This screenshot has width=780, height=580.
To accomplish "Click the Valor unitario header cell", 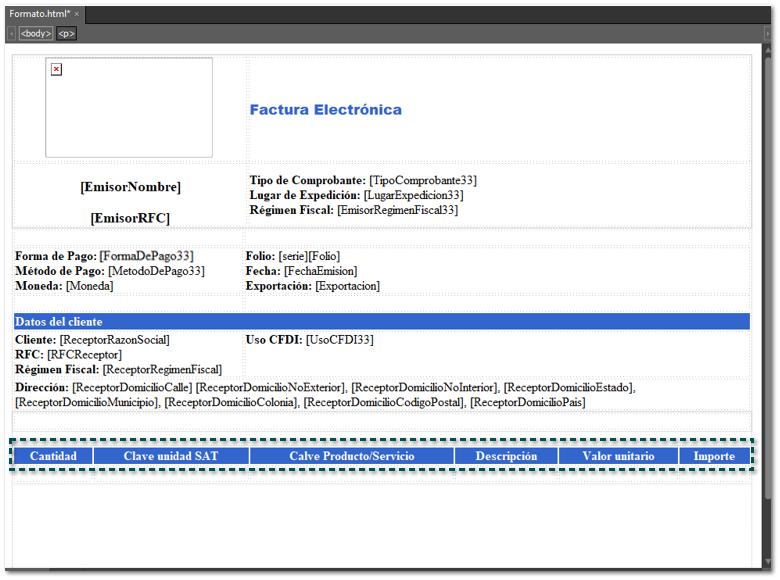I will point(618,456).
